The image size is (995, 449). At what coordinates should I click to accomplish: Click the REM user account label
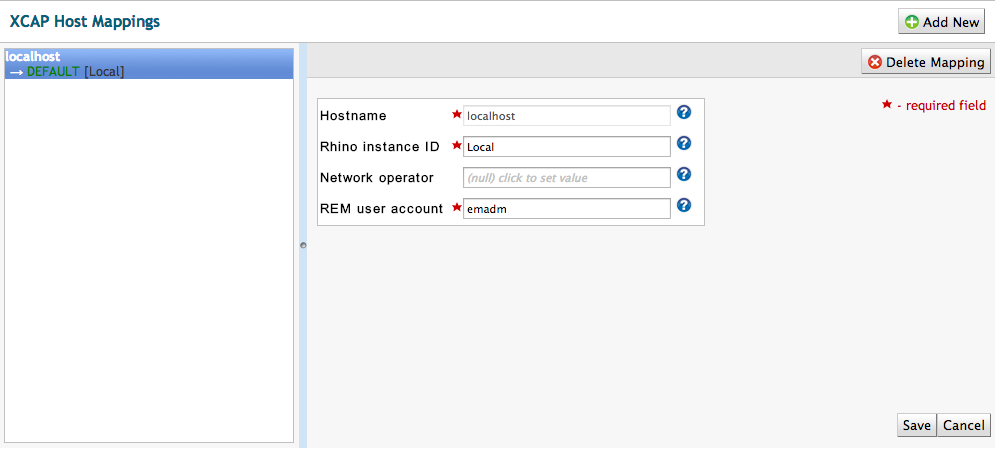point(381,209)
